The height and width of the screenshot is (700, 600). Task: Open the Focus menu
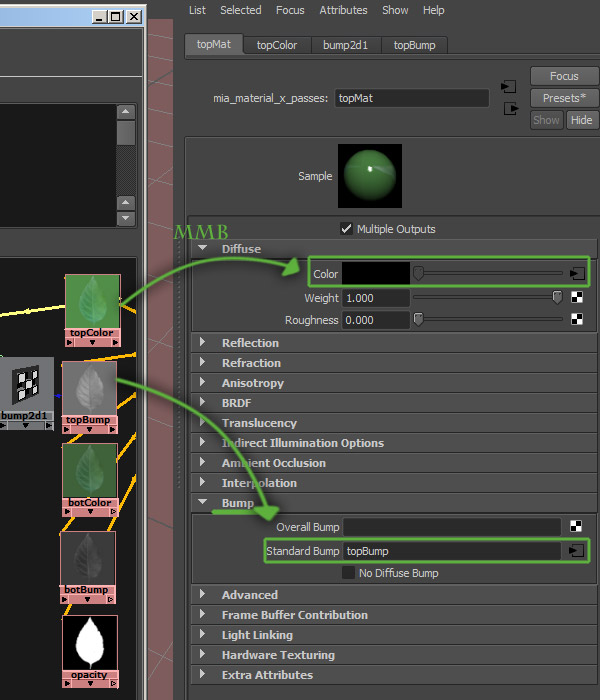pyautogui.click(x=290, y=10)
